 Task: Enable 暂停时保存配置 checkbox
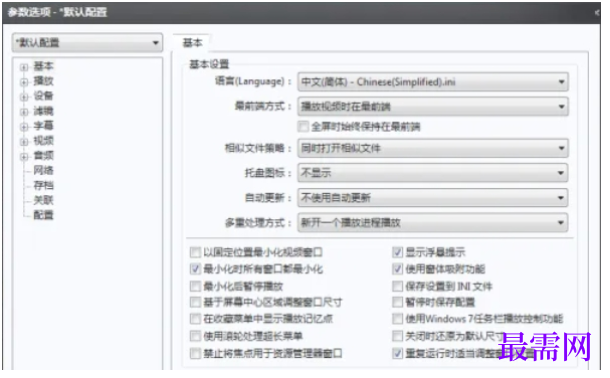pyautogui.click(x=397, y=302)
